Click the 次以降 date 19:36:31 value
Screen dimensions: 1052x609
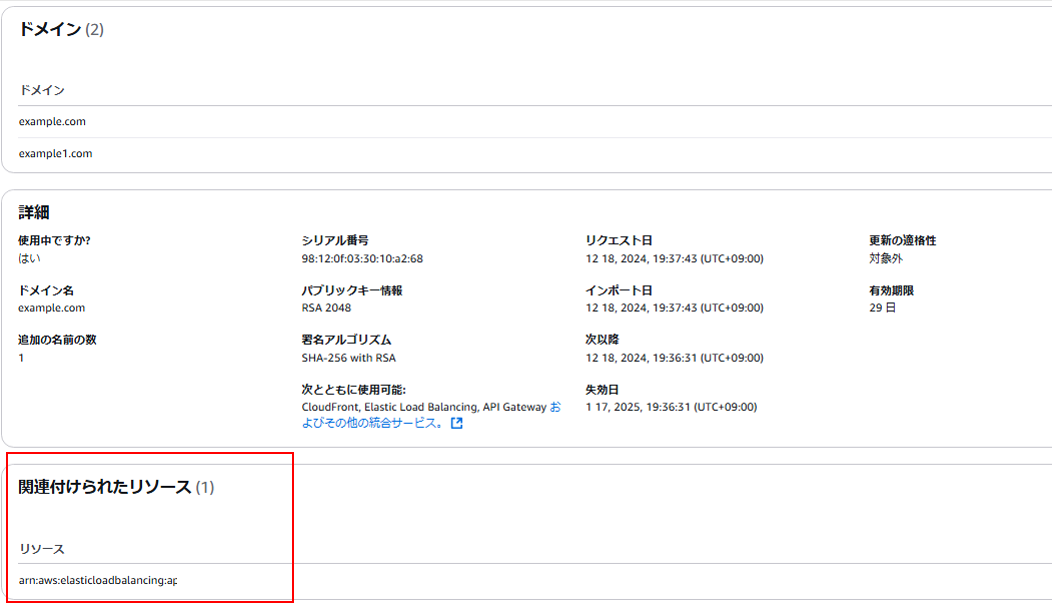pyautogui.click(x=674, y=357)
